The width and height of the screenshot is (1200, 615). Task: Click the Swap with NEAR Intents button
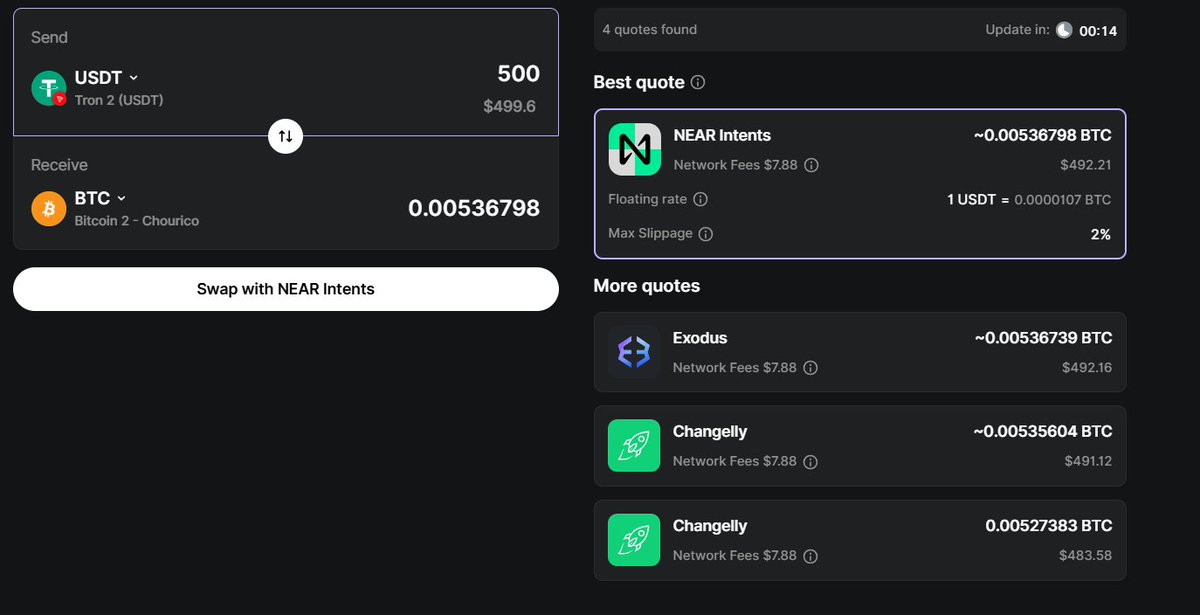(285, 289)
